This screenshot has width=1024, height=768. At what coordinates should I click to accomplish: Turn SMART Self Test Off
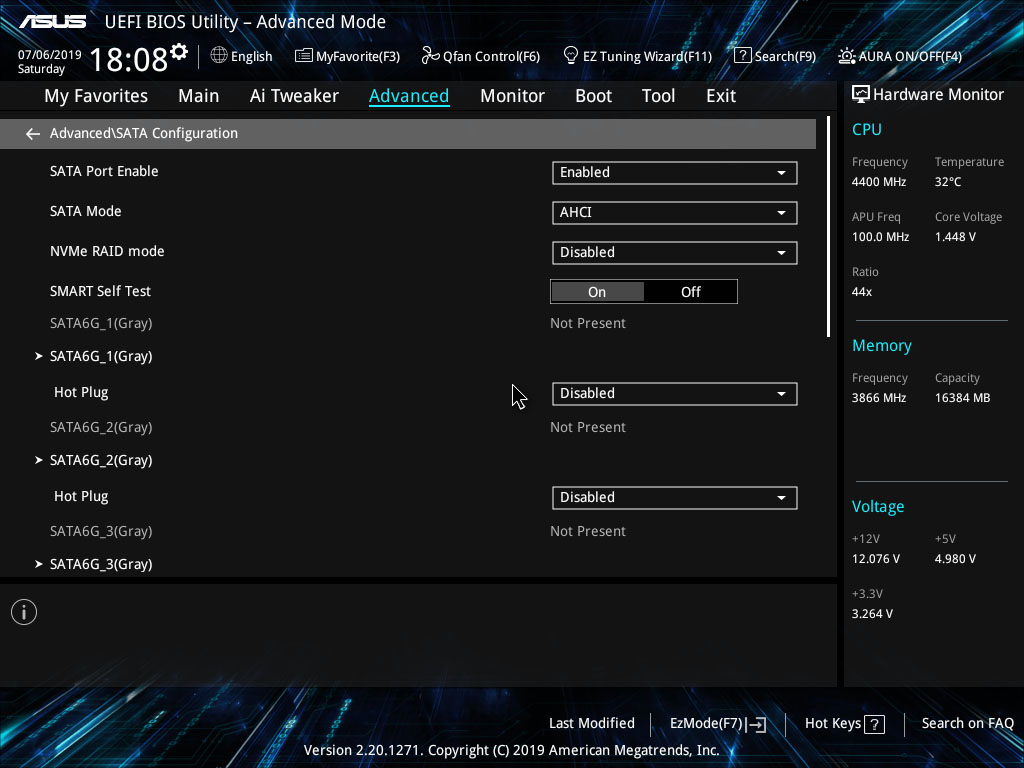coord(690,292)
